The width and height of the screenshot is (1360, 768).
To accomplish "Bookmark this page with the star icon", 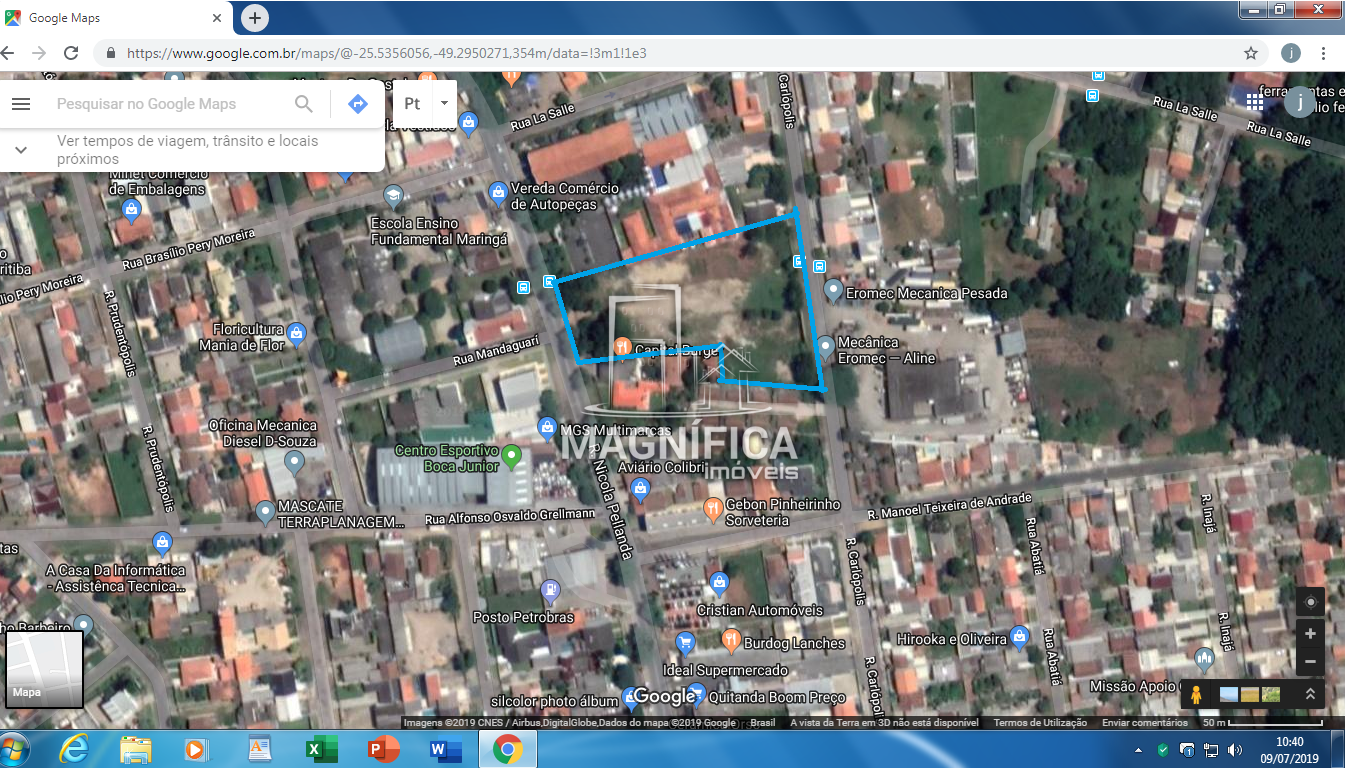I will 1250,53.
